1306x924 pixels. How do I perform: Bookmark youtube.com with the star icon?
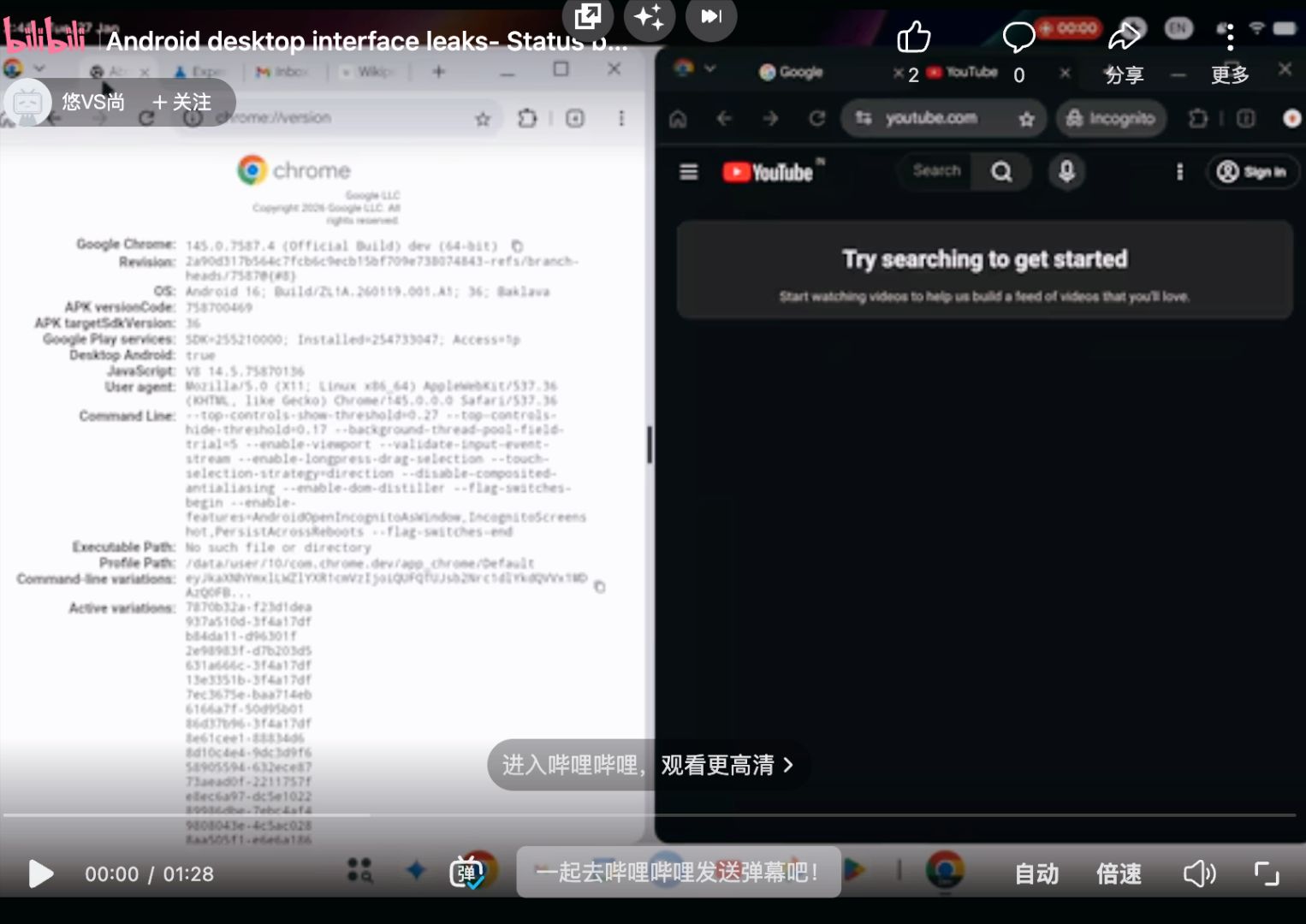pos(1027,119)
